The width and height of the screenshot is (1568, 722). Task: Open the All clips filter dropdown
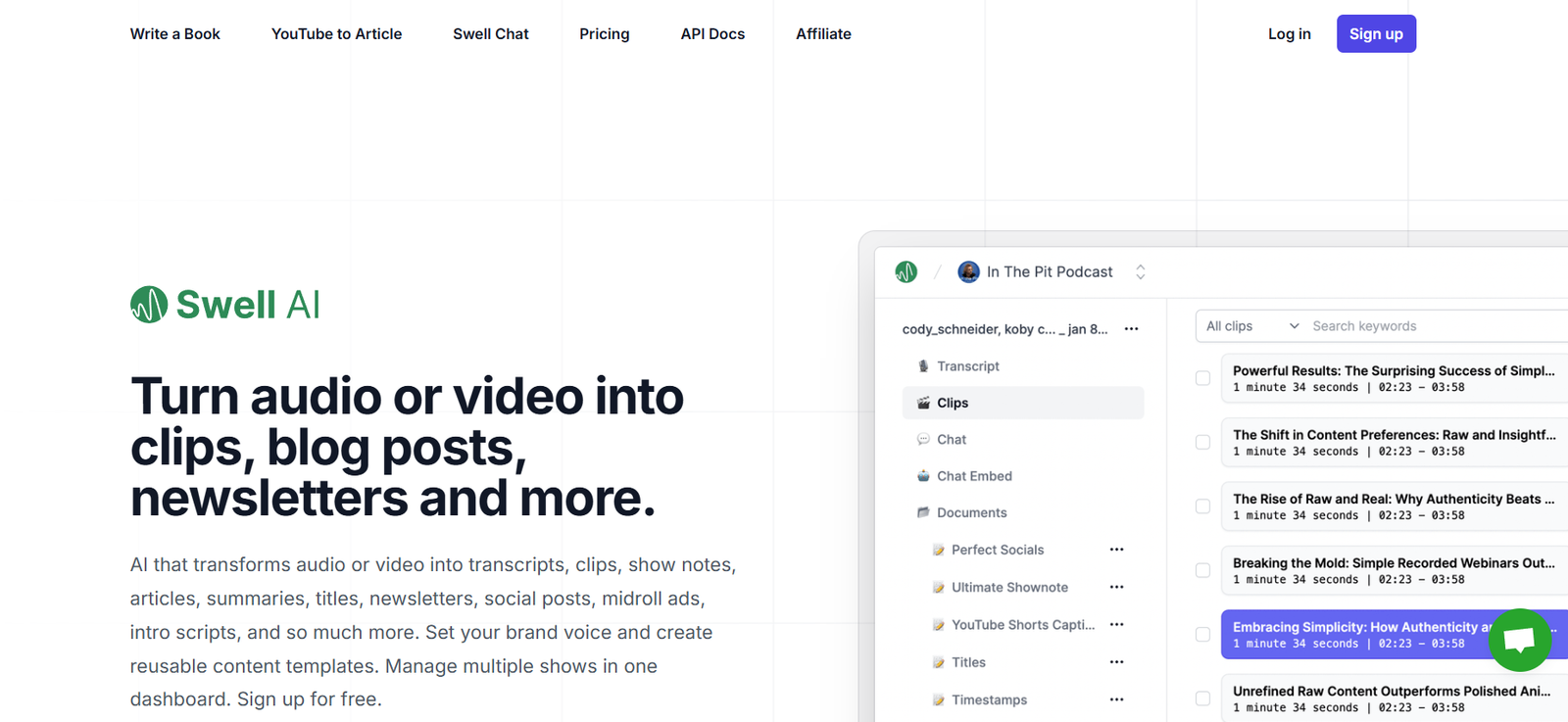pyautogui.click(x=1251, y=326)
